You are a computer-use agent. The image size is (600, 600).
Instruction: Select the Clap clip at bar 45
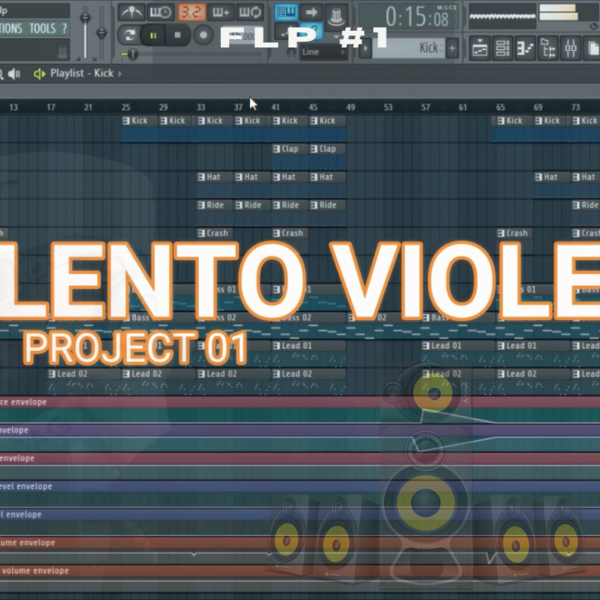(328, 157)
